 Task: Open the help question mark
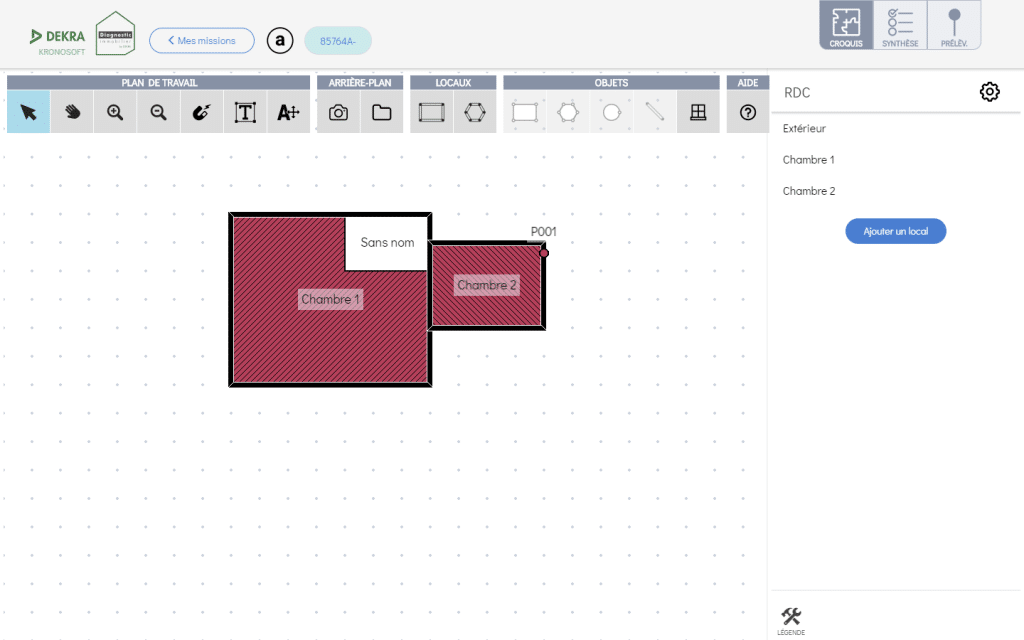pyautogui.click(x=747, y=113)
